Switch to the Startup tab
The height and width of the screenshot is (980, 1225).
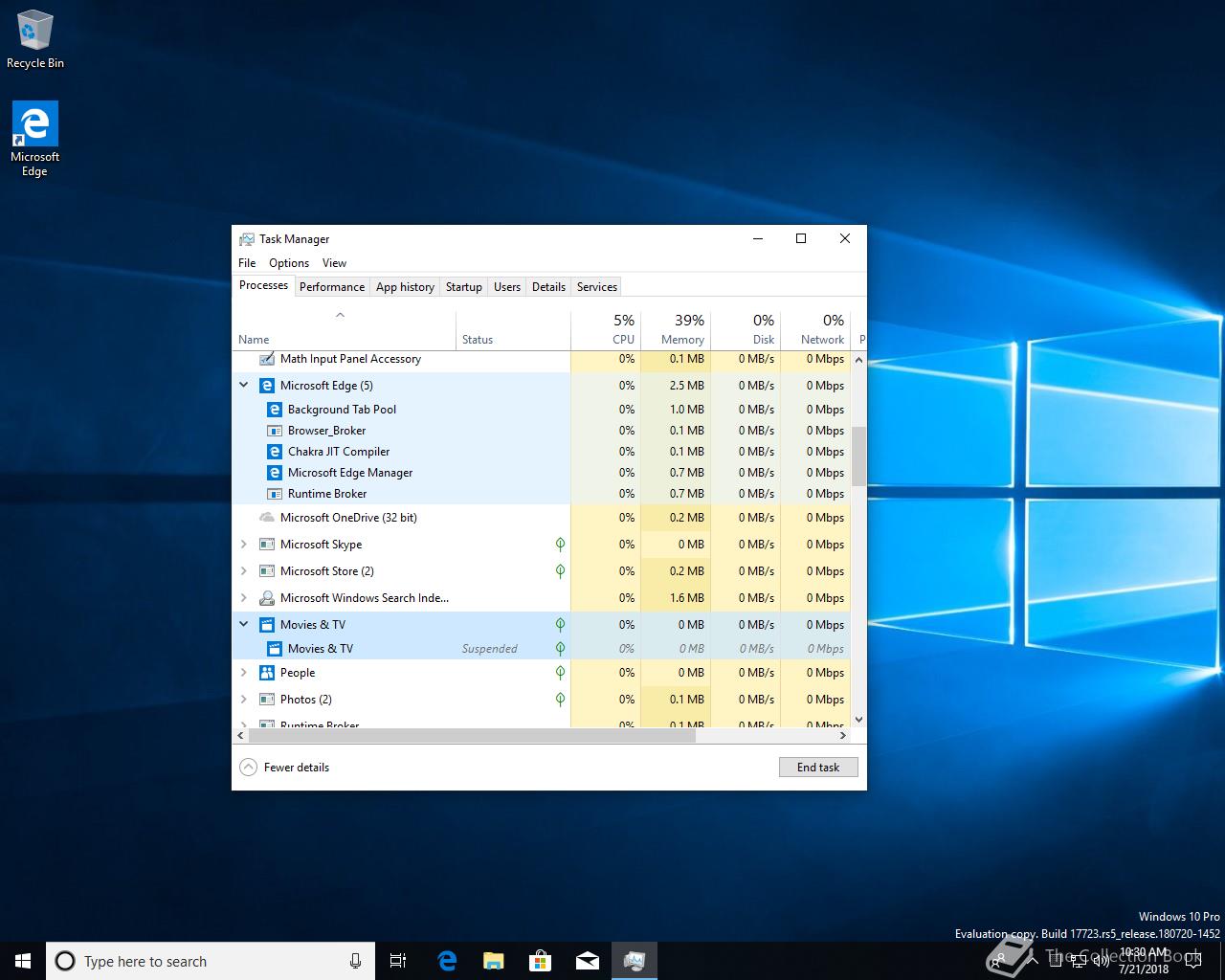tap(464, 287)
